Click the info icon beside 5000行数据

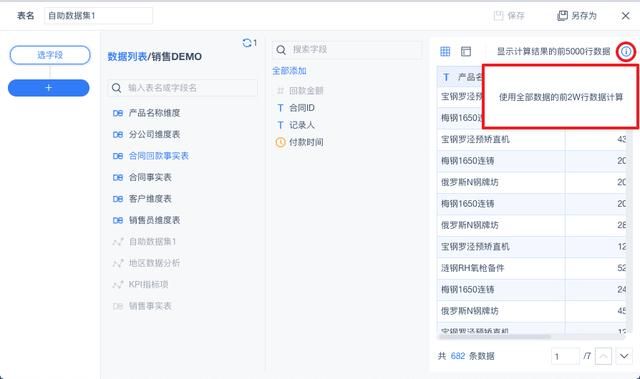click(626, 51)
